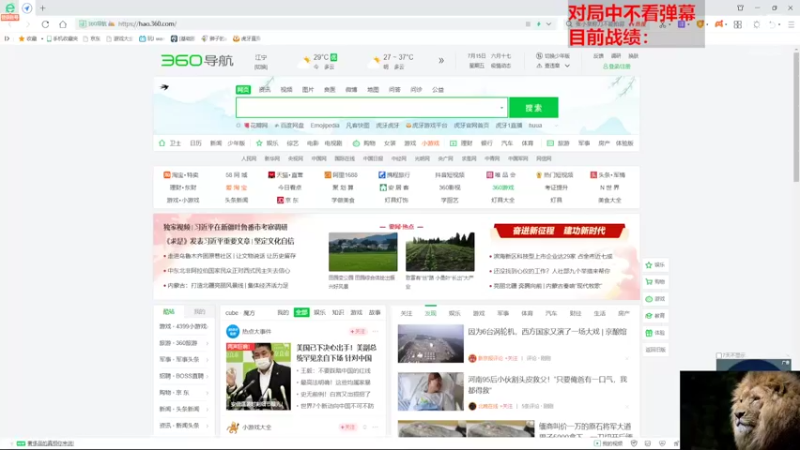Click the 娱乐 star icon in right sidebar
This screenshot has height=450, width=800.
click(649, 265)
